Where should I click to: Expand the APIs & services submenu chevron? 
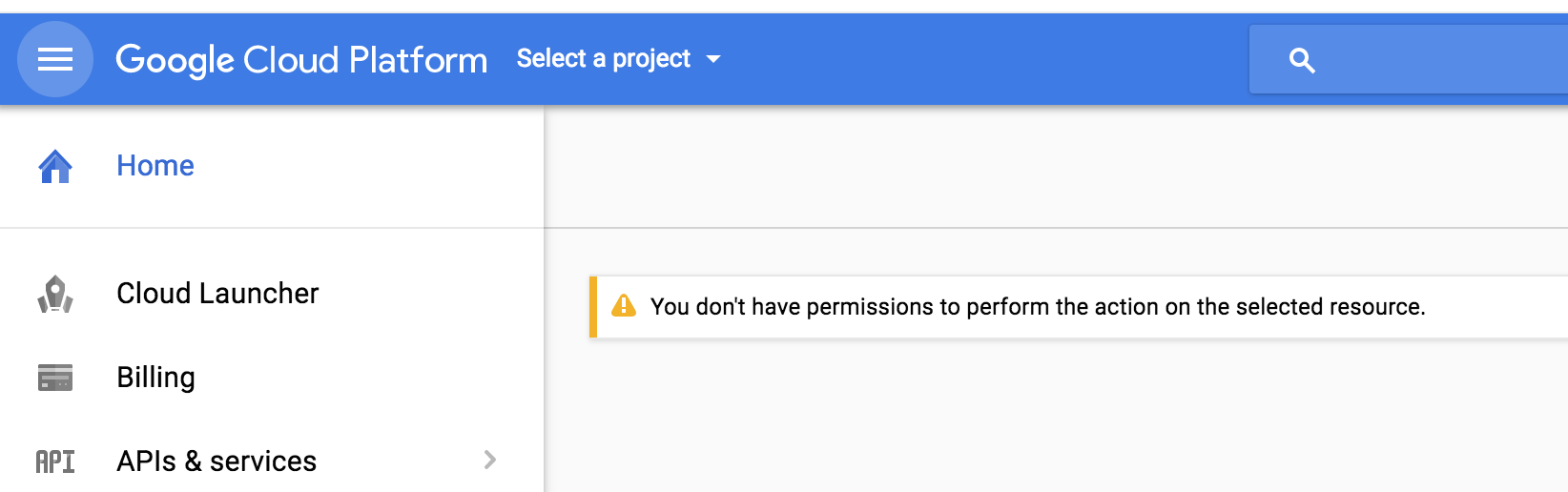pos(490,460)
